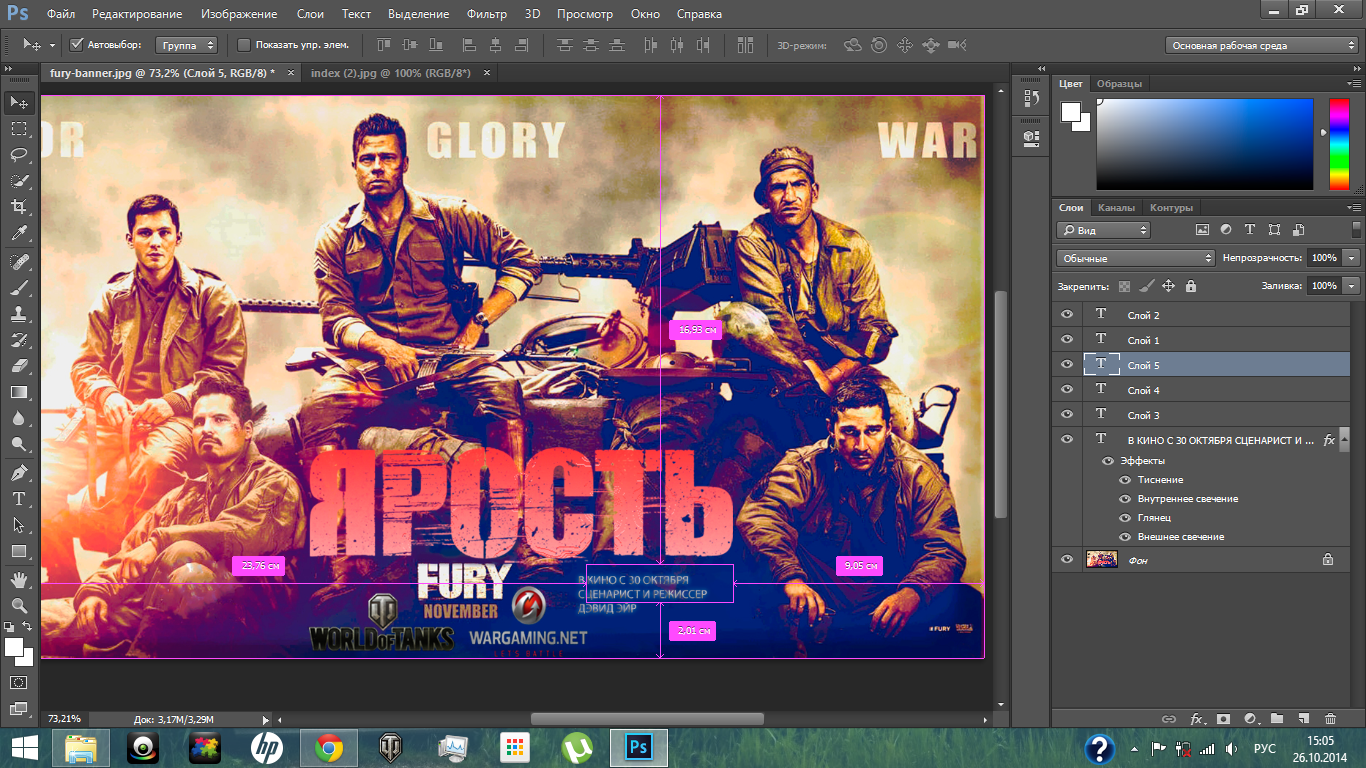Select the Фон layer thumbnail
This screenshot has height=768, width=1366.
pyautogui.click(x=1101, y=560)
